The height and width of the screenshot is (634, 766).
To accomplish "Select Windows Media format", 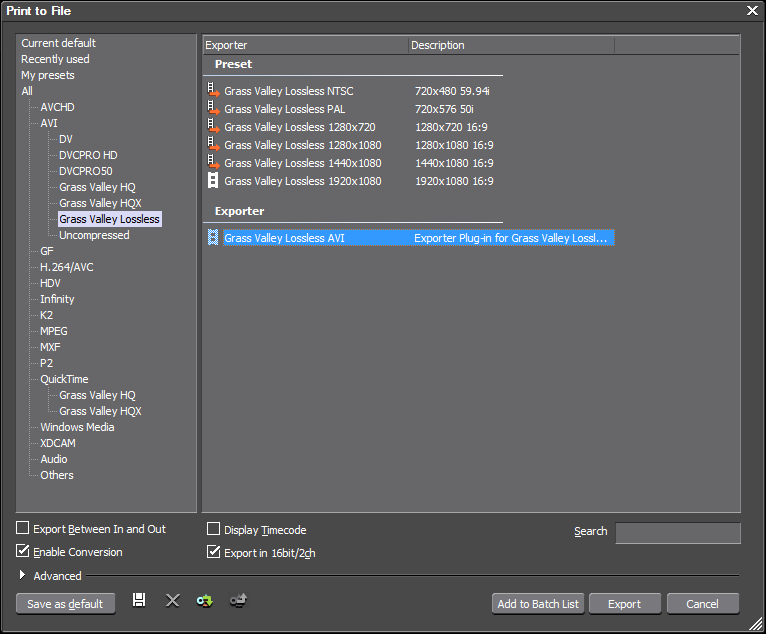I will (77, 427).
